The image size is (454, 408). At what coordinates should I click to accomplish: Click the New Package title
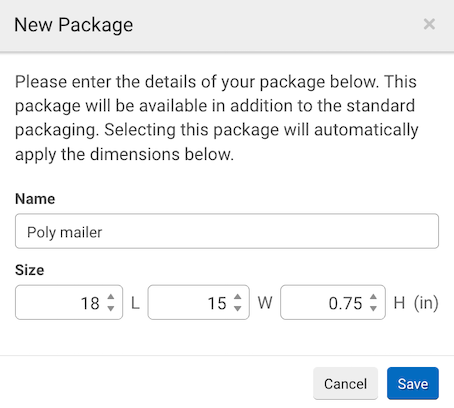(74, 25)
